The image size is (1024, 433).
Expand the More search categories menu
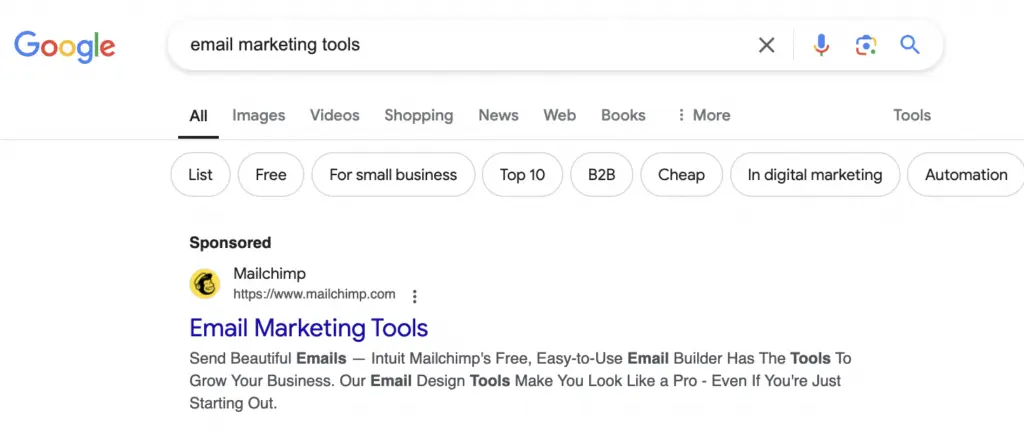pos(703,115)
